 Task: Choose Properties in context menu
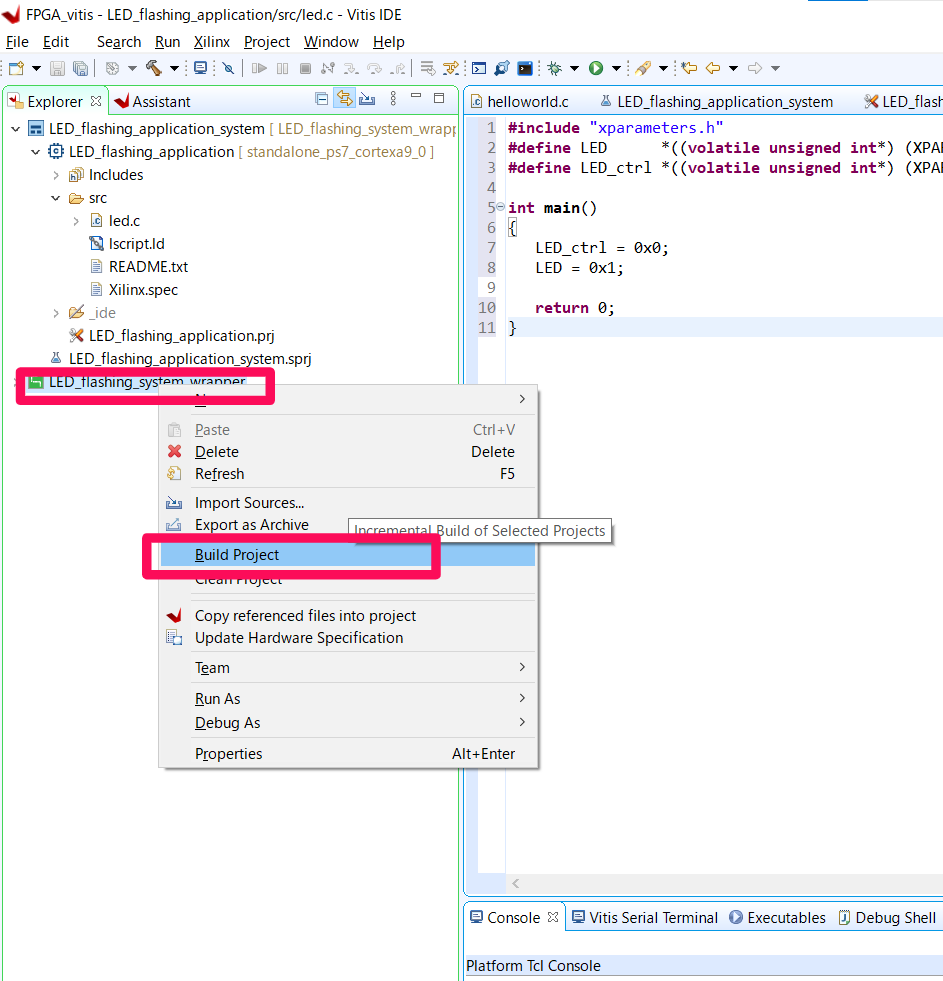[348, 754]
